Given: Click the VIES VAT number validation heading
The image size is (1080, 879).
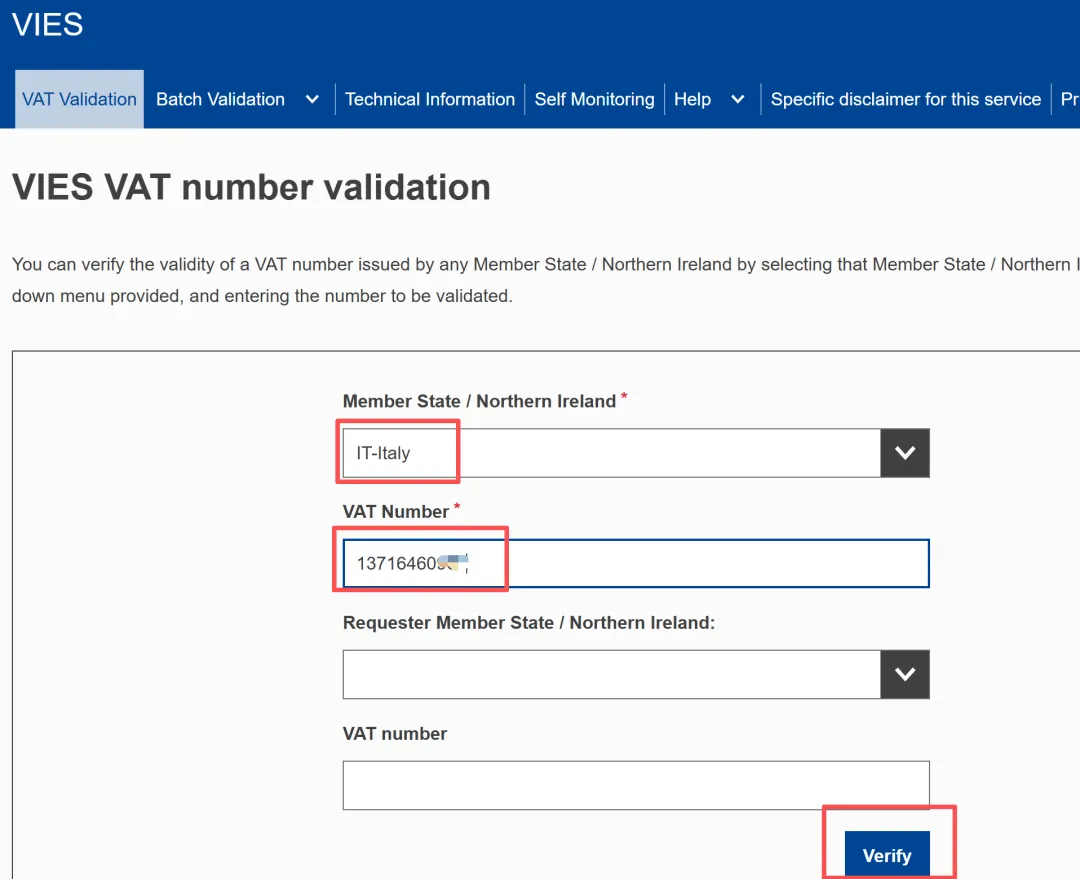Looking at the screenshot, I should point(251,187).
